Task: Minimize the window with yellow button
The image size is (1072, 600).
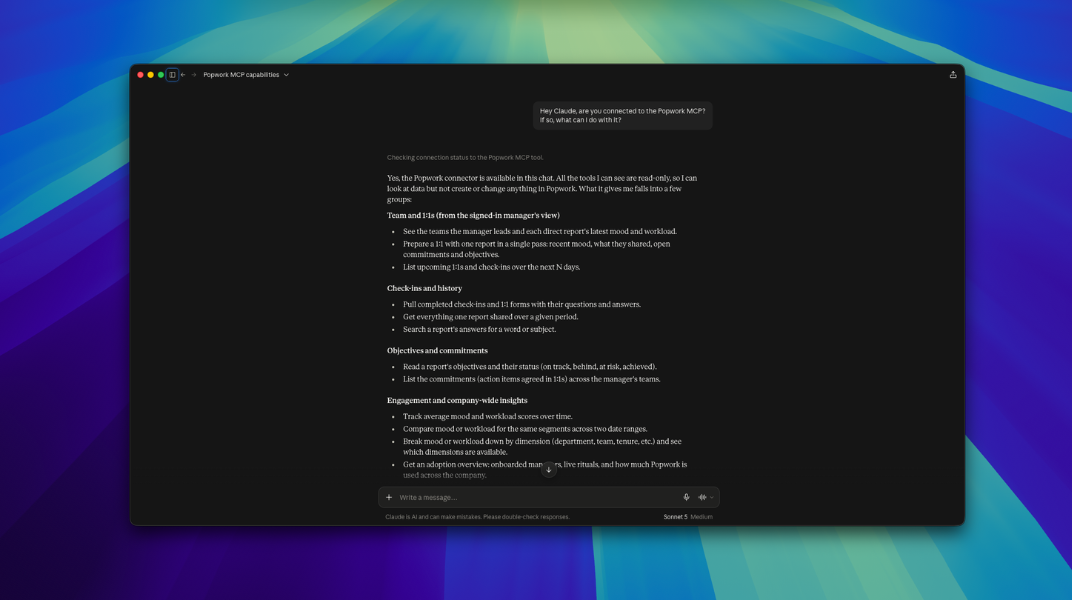Action: [x=150, y=74]
